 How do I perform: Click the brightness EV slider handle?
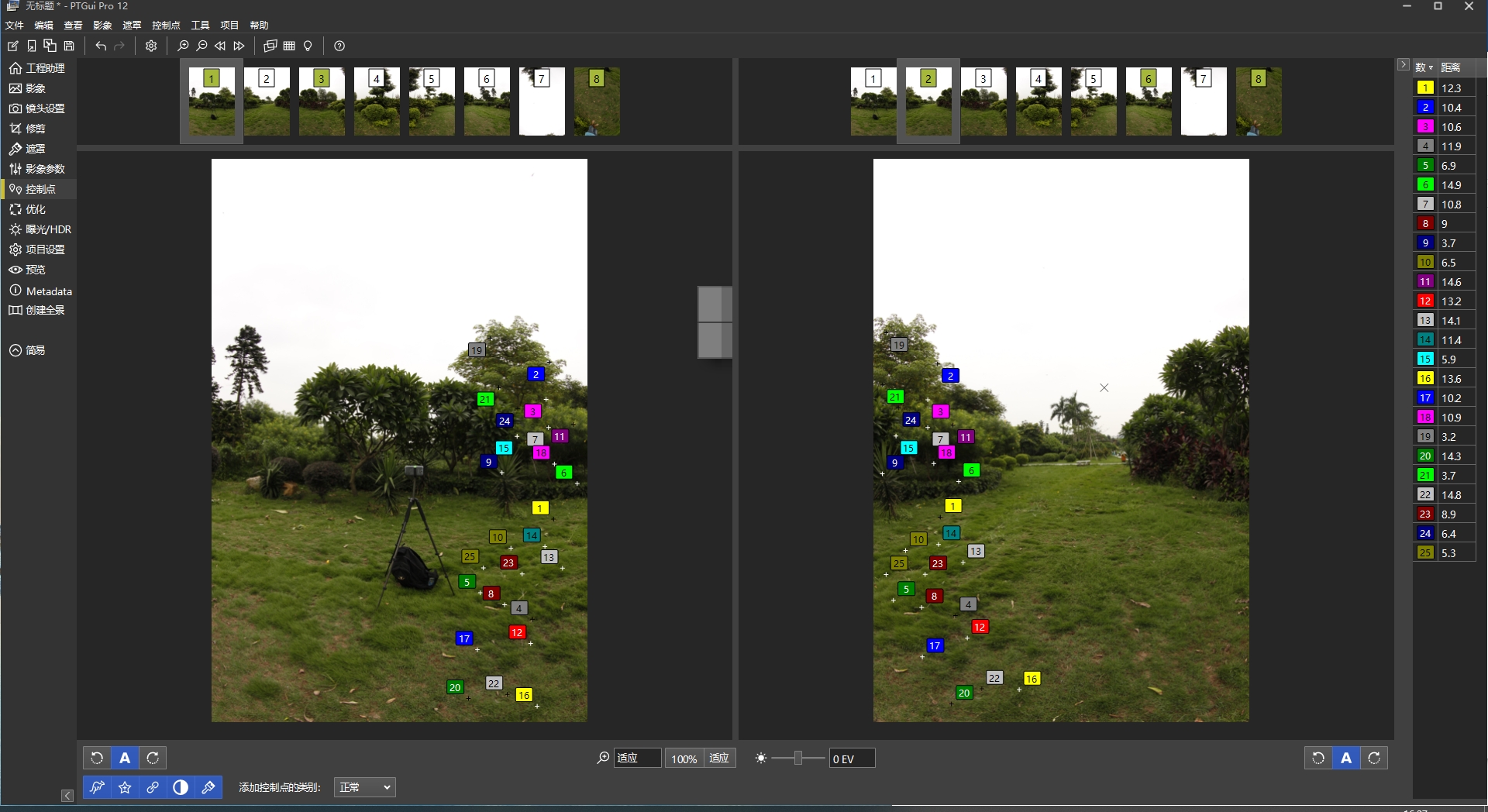797,758
